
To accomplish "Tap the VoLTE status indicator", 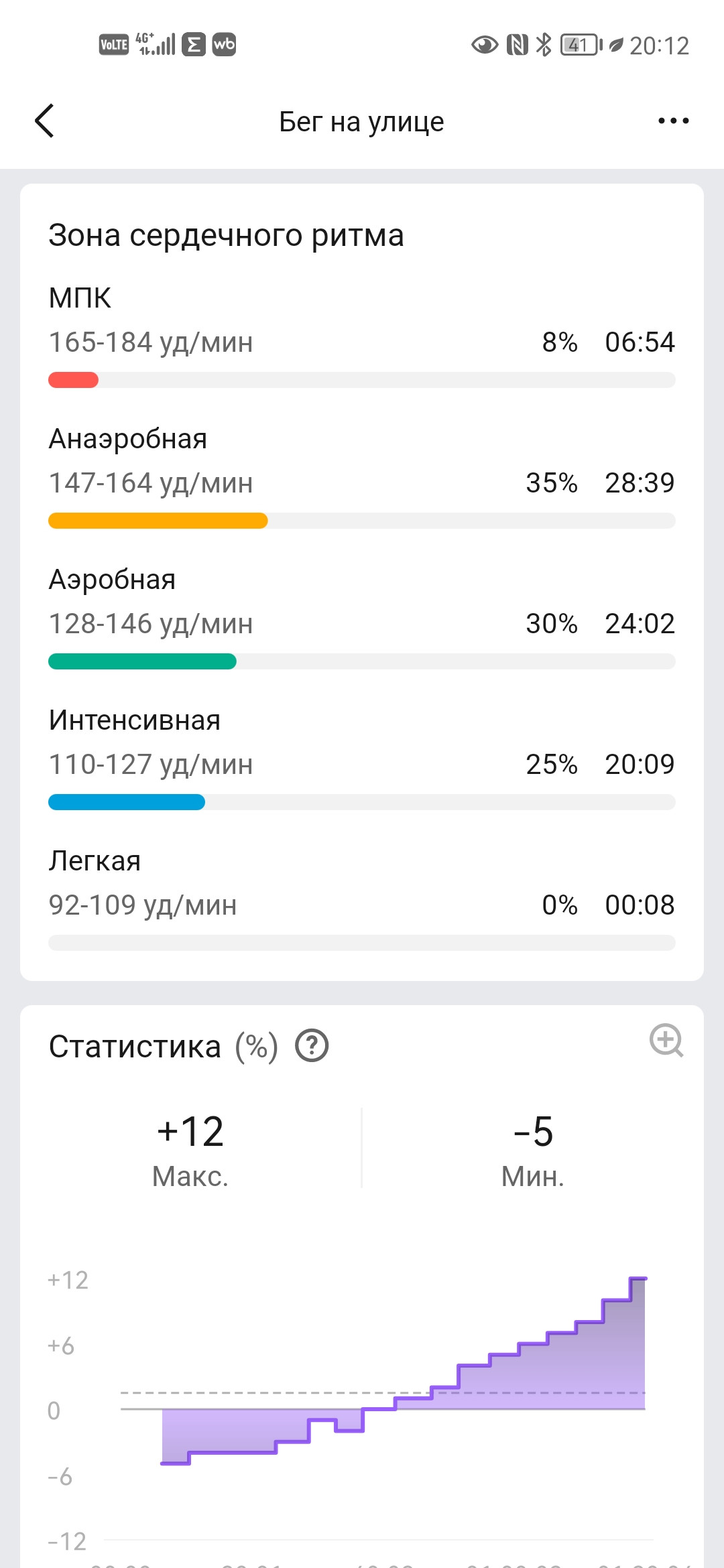I will (x=114, y=45).
